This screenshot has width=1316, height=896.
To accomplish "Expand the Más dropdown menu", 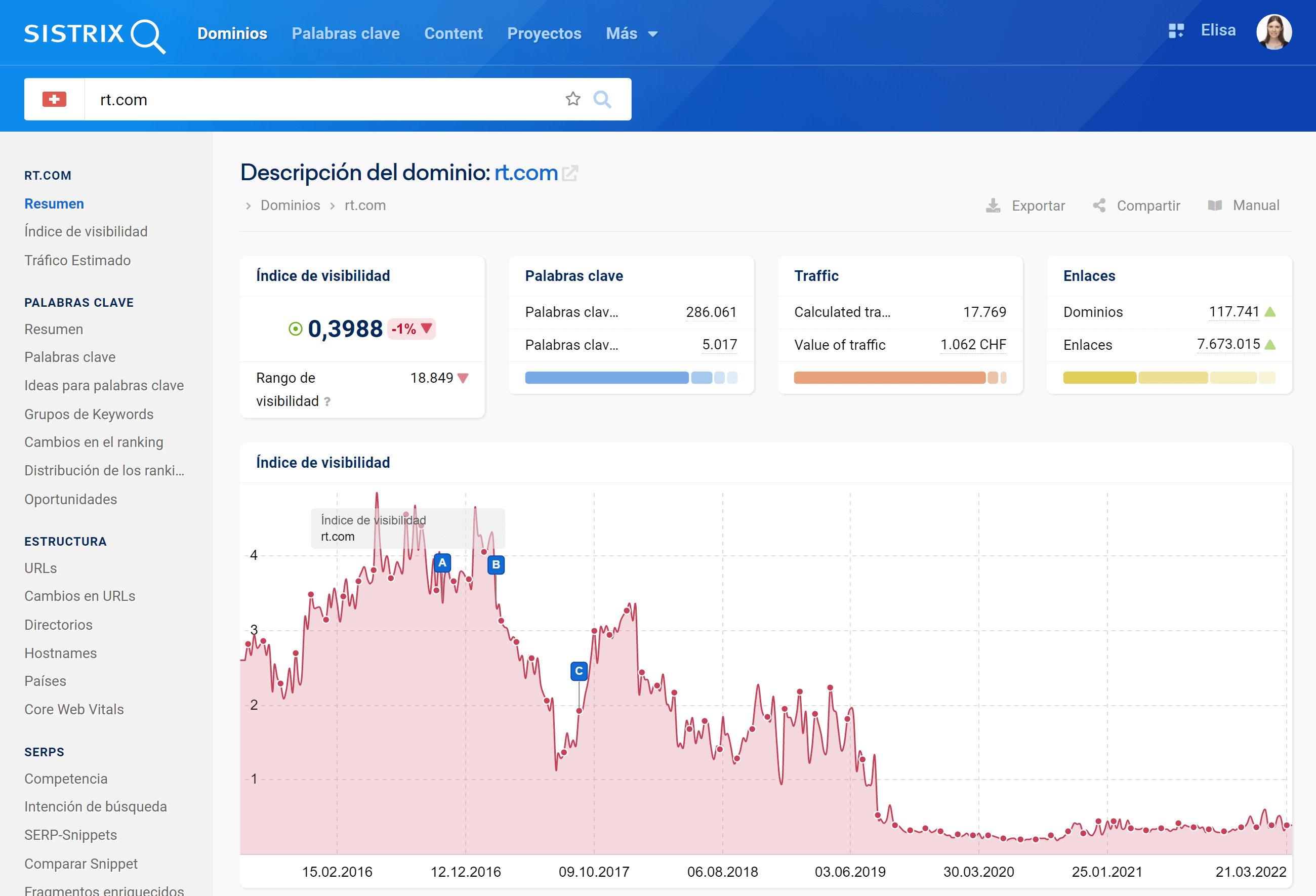I will 631,33.
